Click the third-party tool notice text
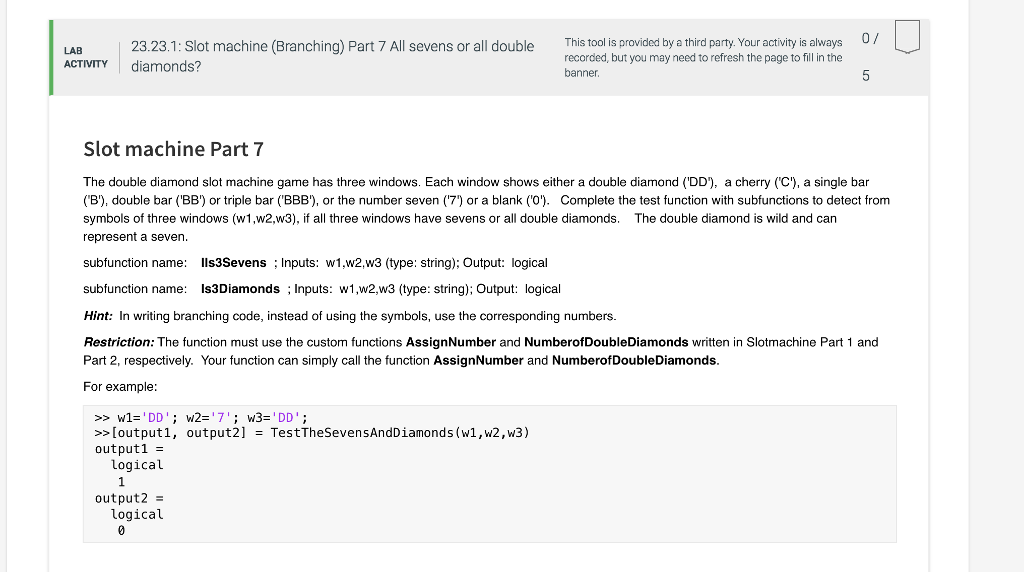 point(703,57)
